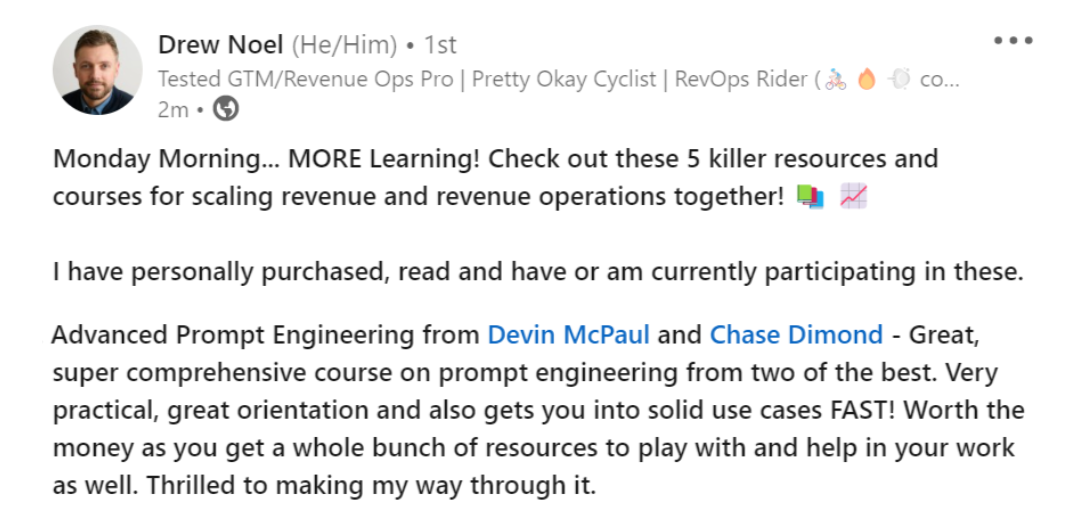
Task: Click the fire emoji in the headline
Action: pos(867,80)
